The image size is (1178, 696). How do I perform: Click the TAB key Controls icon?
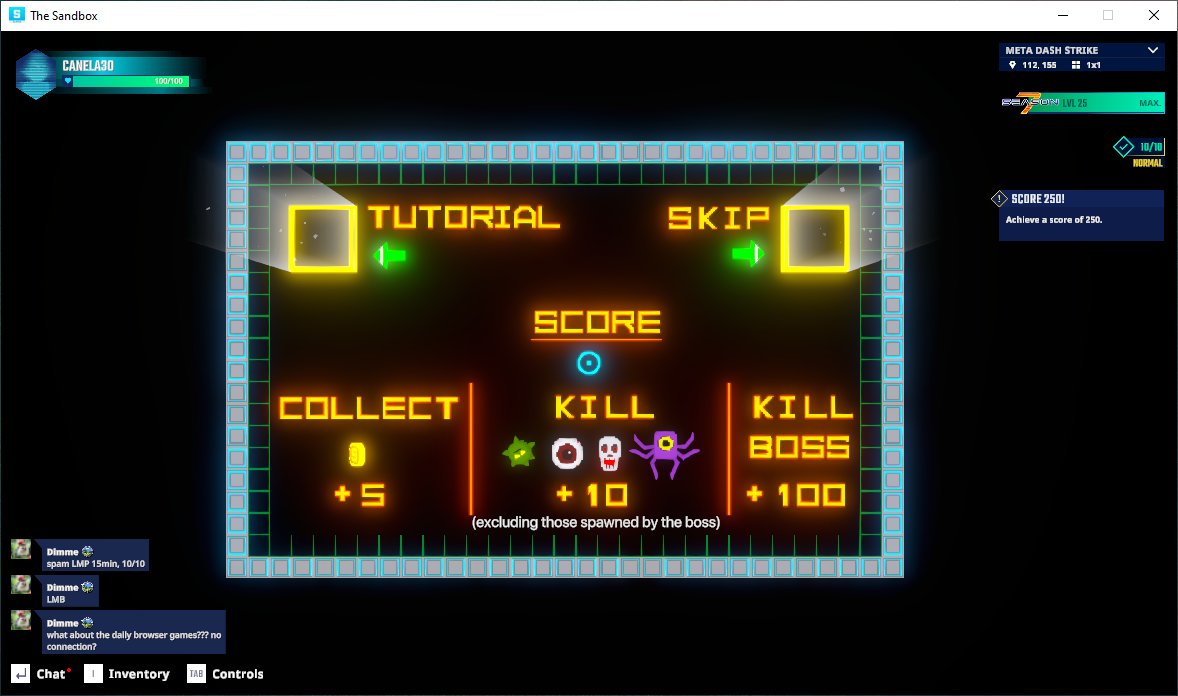(196, 673)
